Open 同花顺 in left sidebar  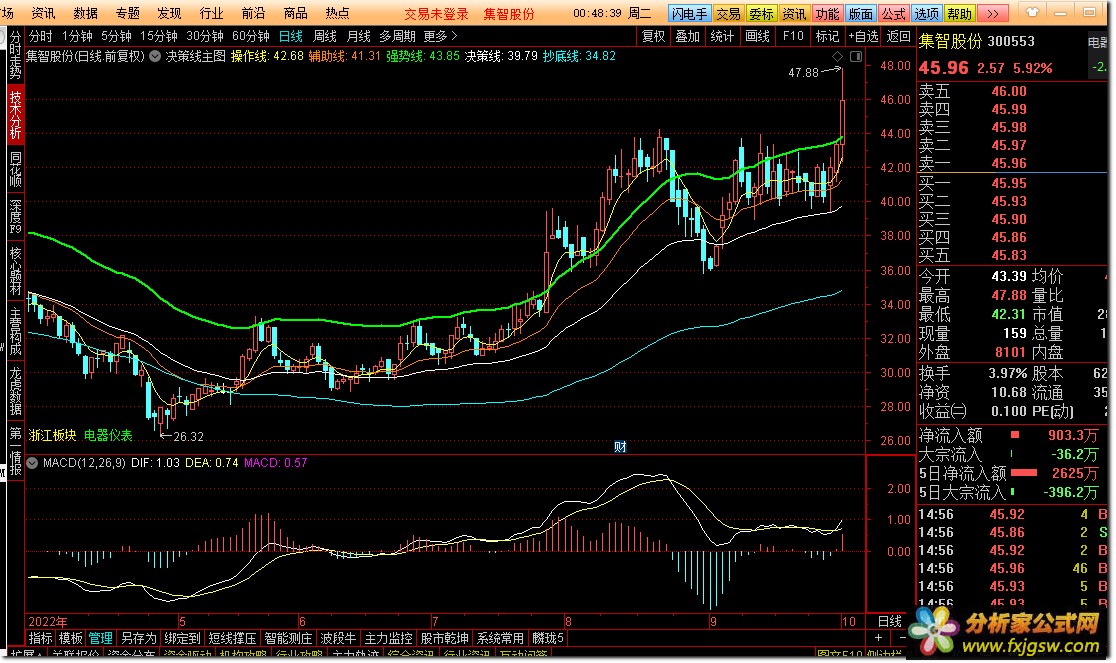point(15,169)
